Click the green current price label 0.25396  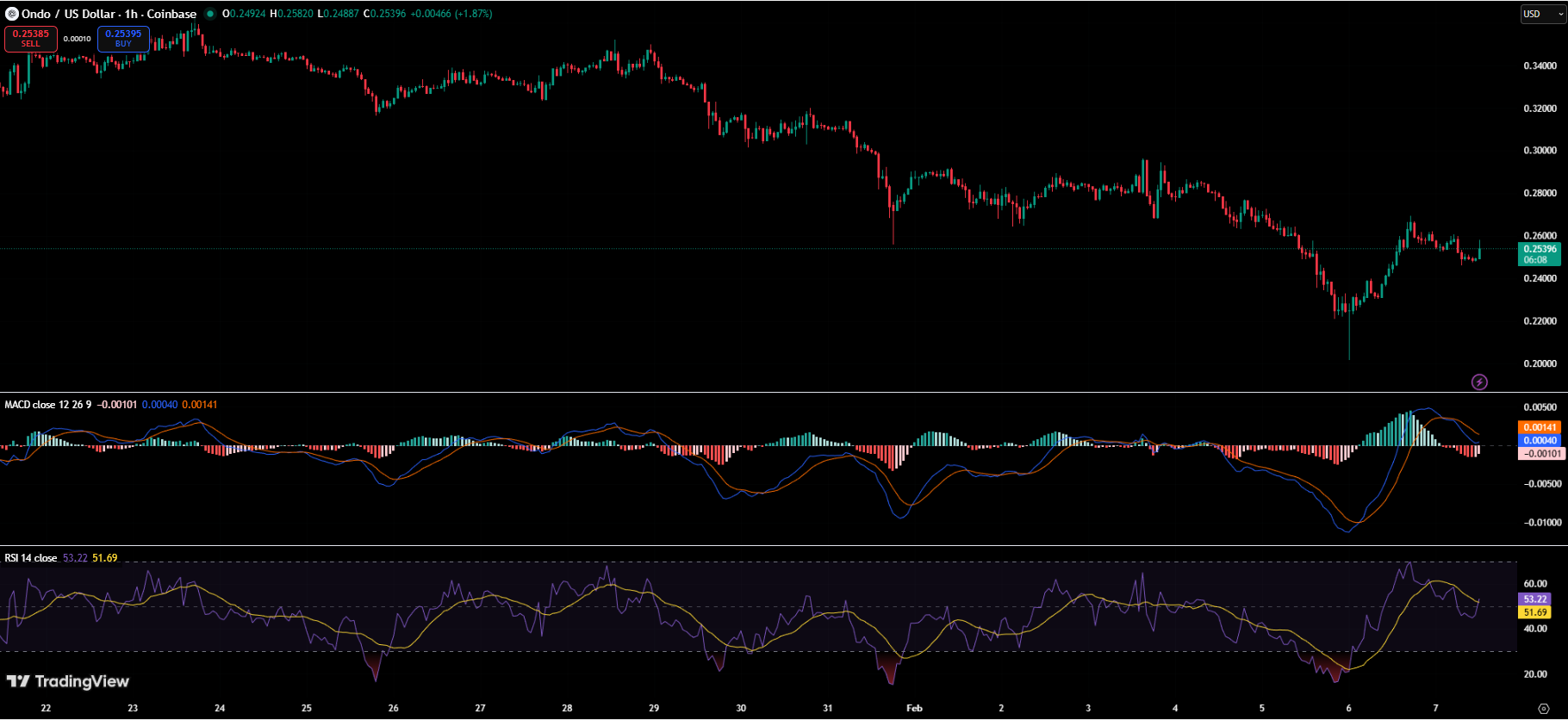pyautogui.click(x=1540, y=254)
